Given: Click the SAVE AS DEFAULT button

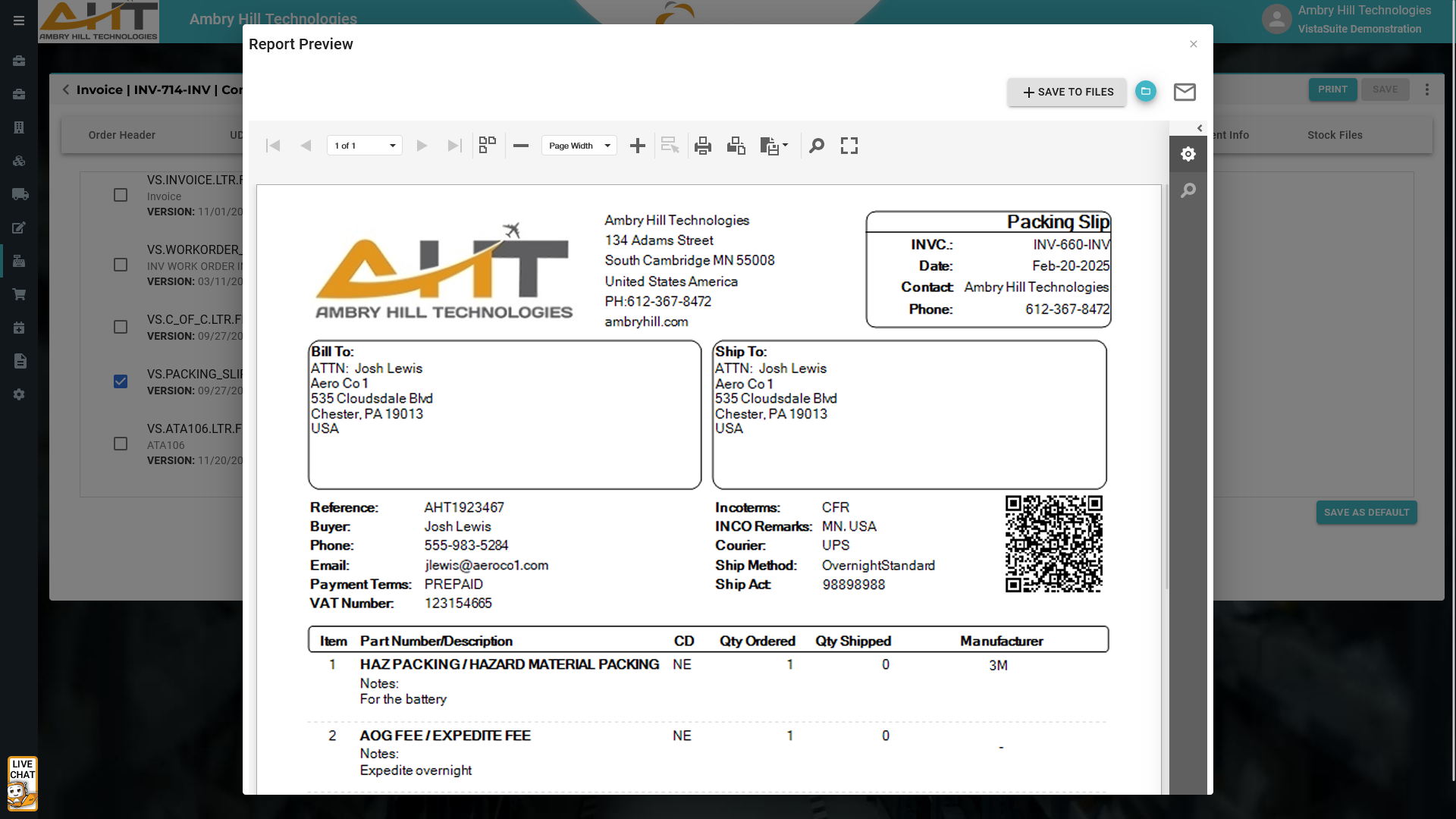Looking at the screenshot, I should [1367, 513].
